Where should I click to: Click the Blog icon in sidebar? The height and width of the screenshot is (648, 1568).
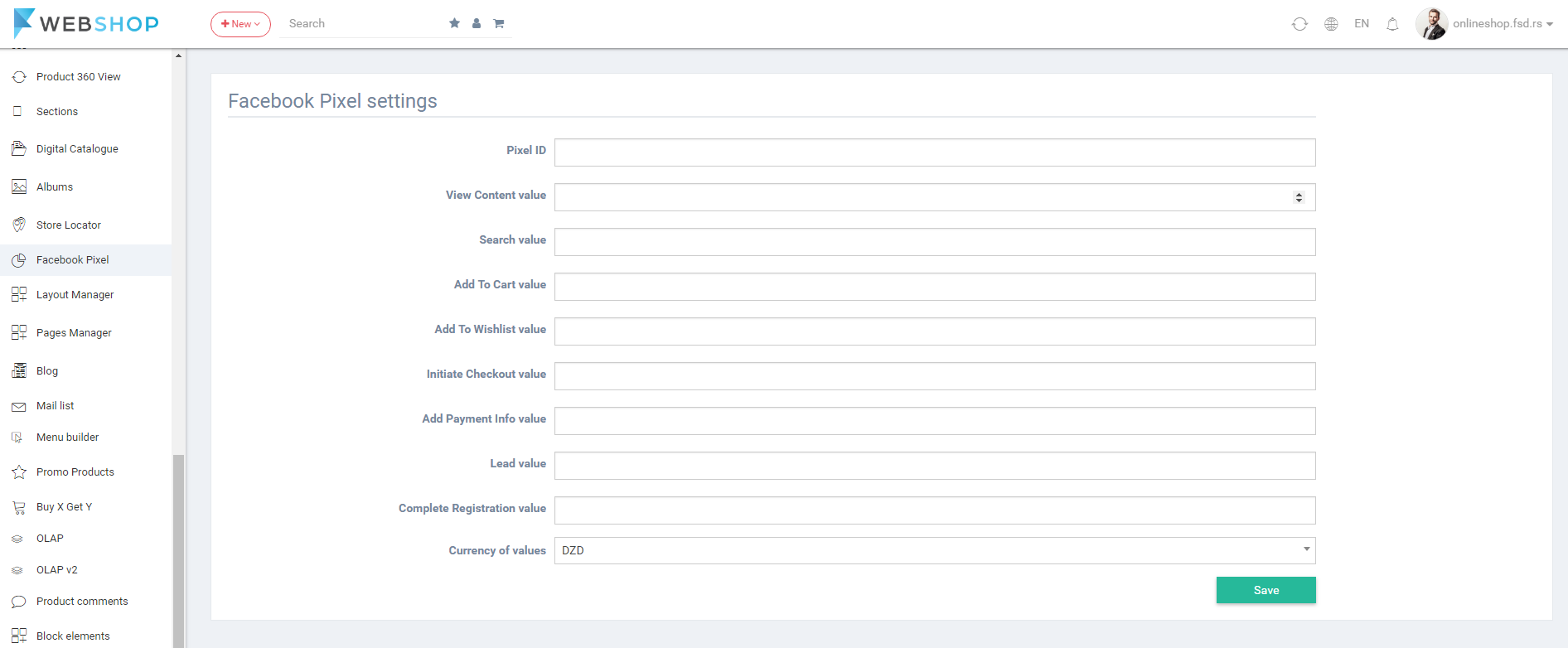click(19, 371)
